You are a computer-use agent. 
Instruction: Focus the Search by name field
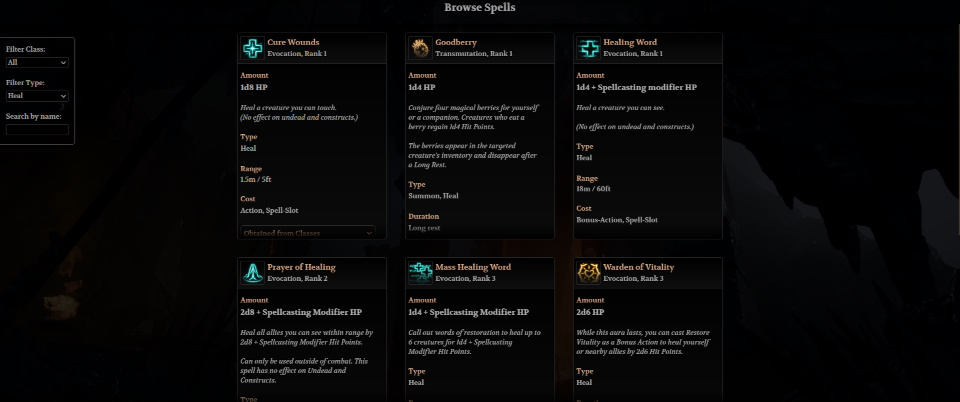[x=37, y=130]
